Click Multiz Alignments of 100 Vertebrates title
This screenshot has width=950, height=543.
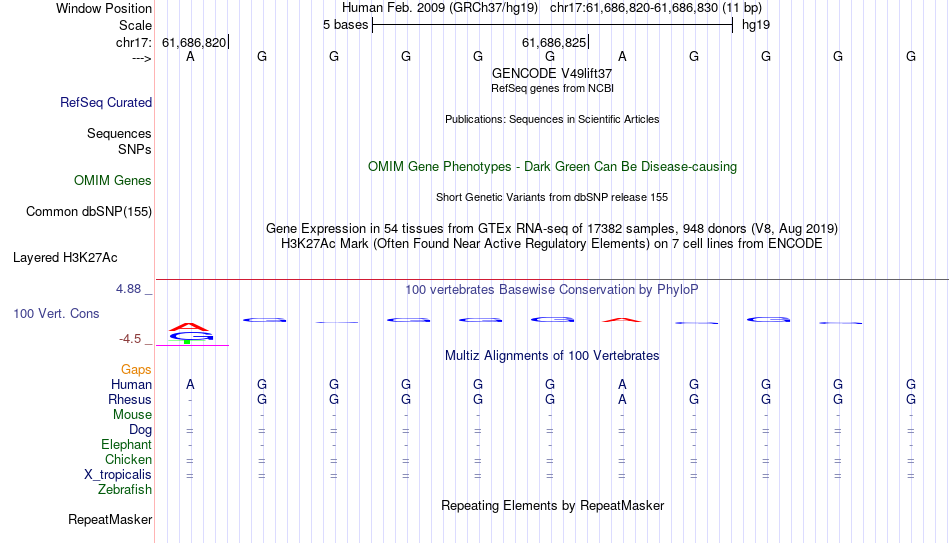(x=552, y=356)
